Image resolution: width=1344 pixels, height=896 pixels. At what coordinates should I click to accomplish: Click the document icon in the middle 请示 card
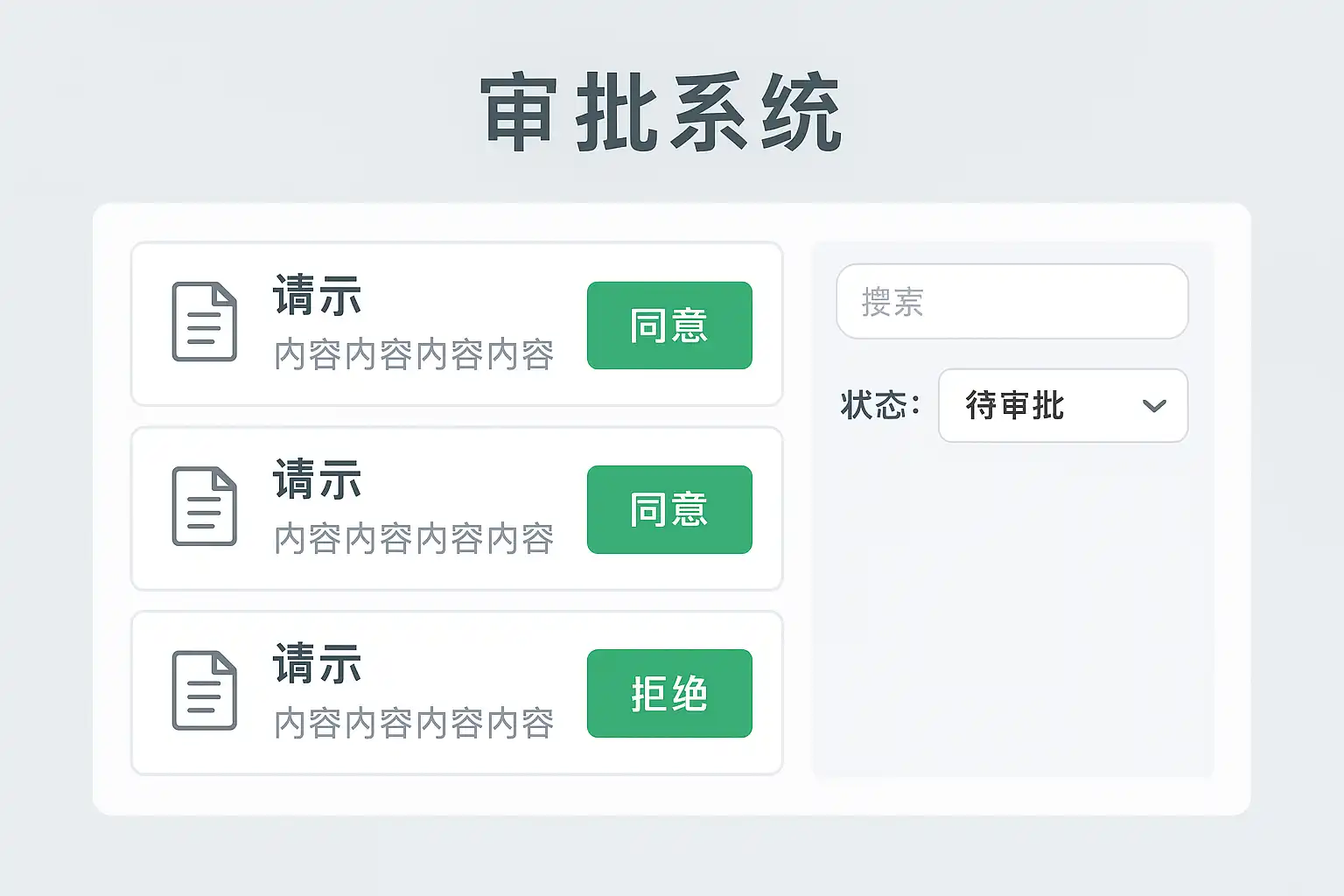204,507
